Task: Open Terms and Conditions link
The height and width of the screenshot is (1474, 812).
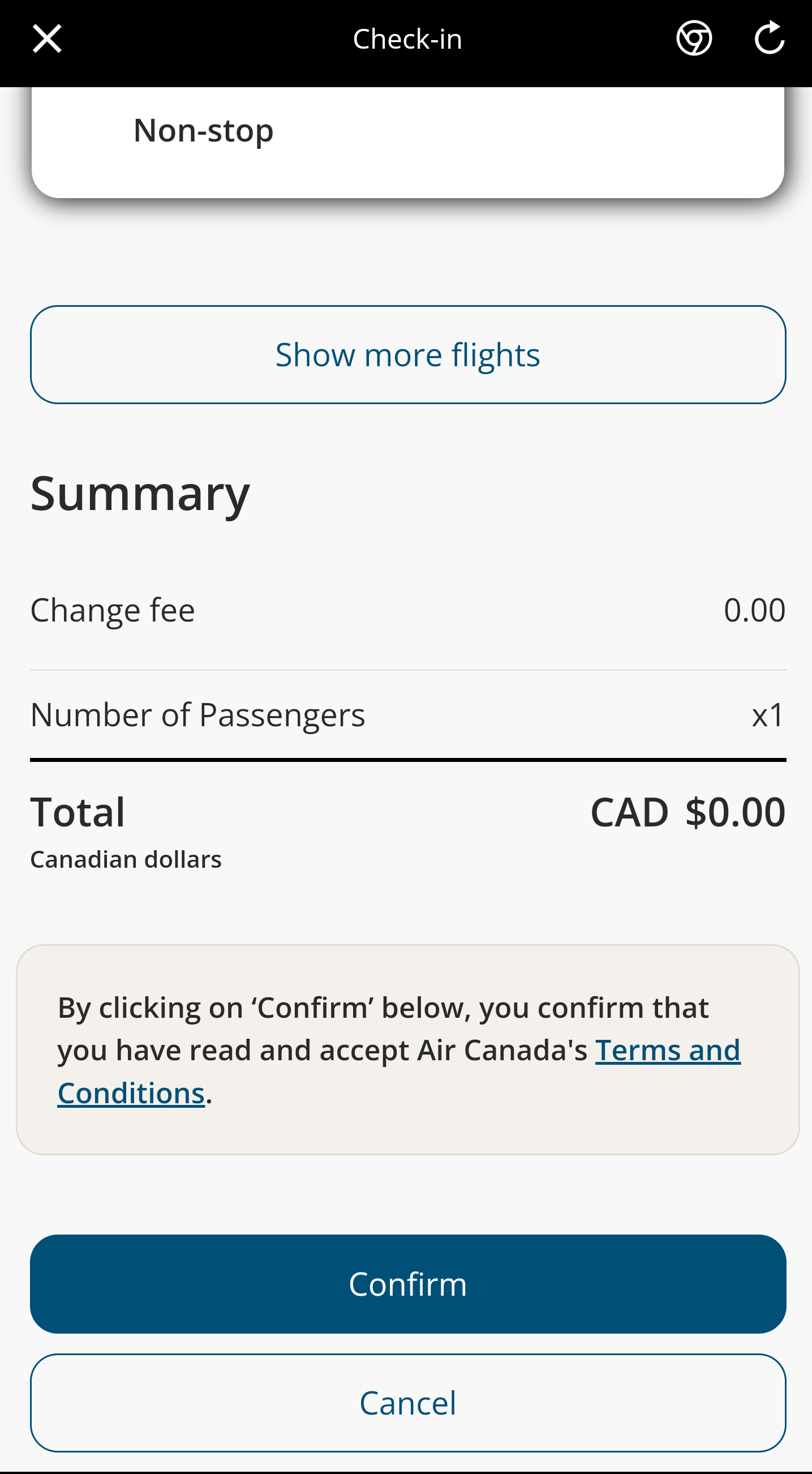Action: coord(667,1050)
